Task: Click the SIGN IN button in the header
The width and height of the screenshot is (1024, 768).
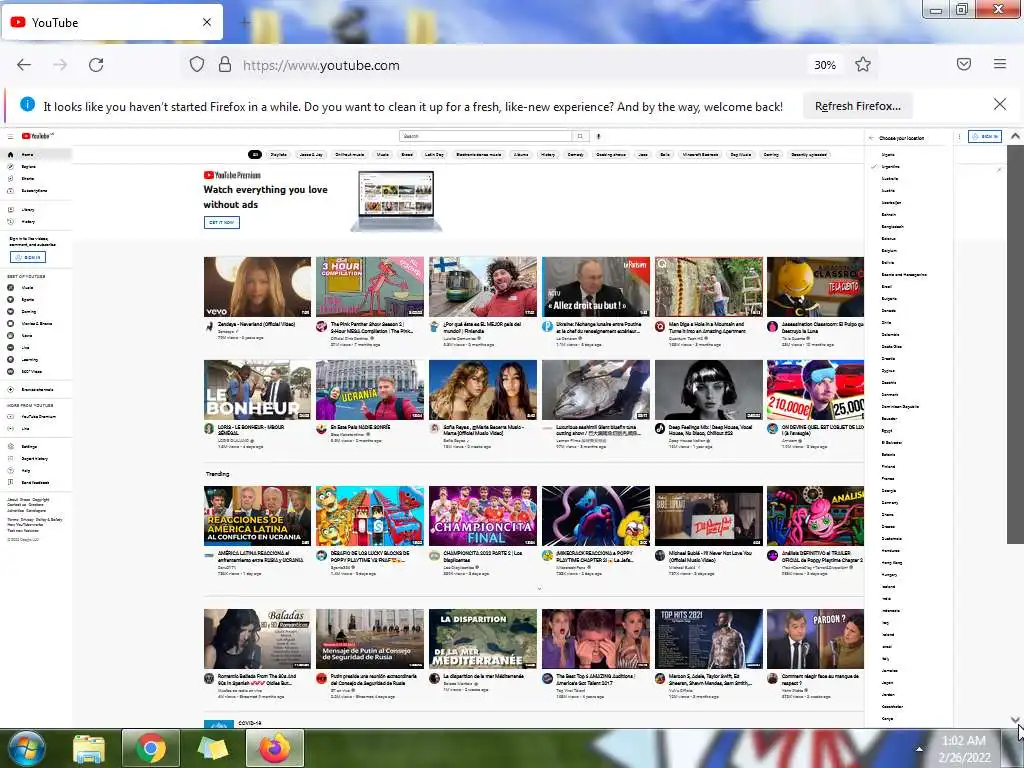Action: coord(985,136)
